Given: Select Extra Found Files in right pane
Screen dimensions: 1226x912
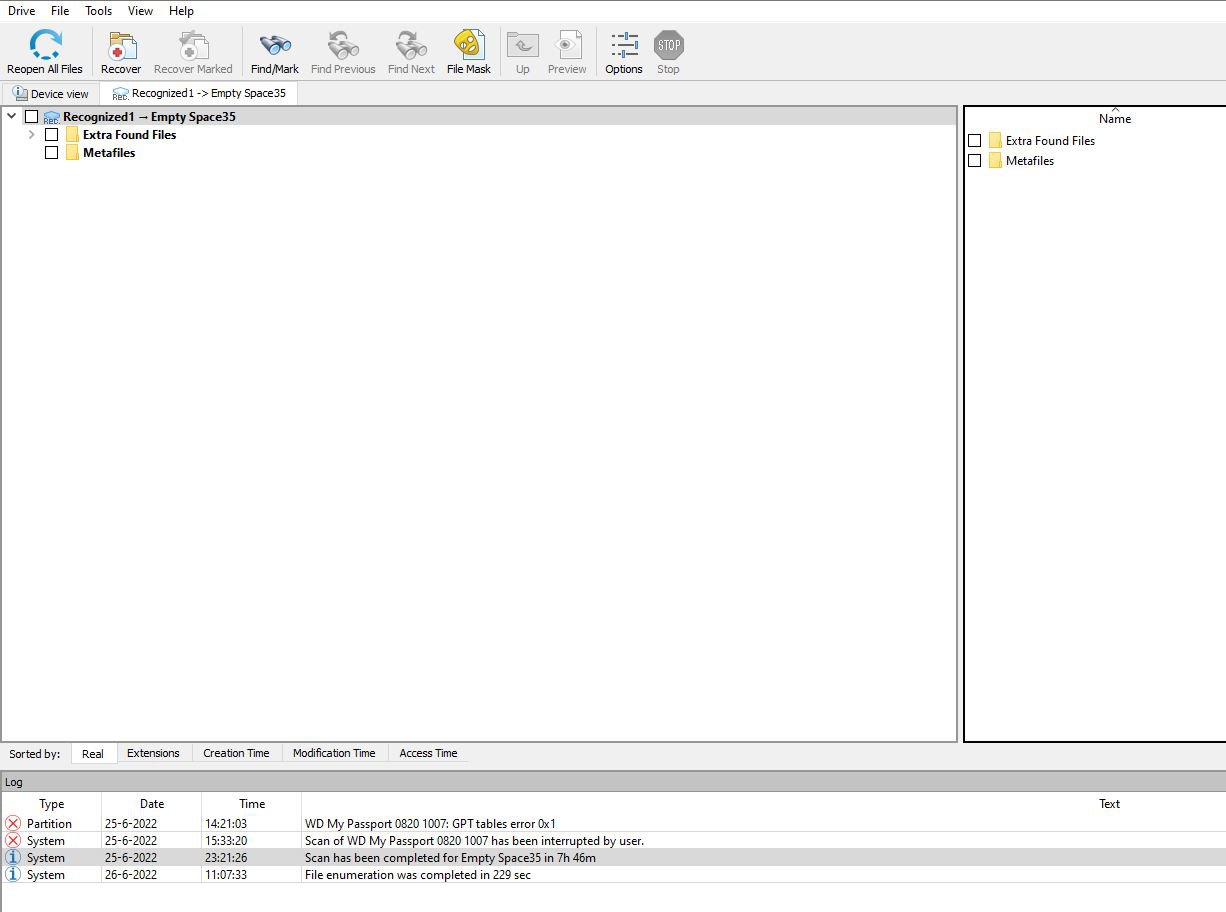Looking at the screenshot, I should point(1050,141).
